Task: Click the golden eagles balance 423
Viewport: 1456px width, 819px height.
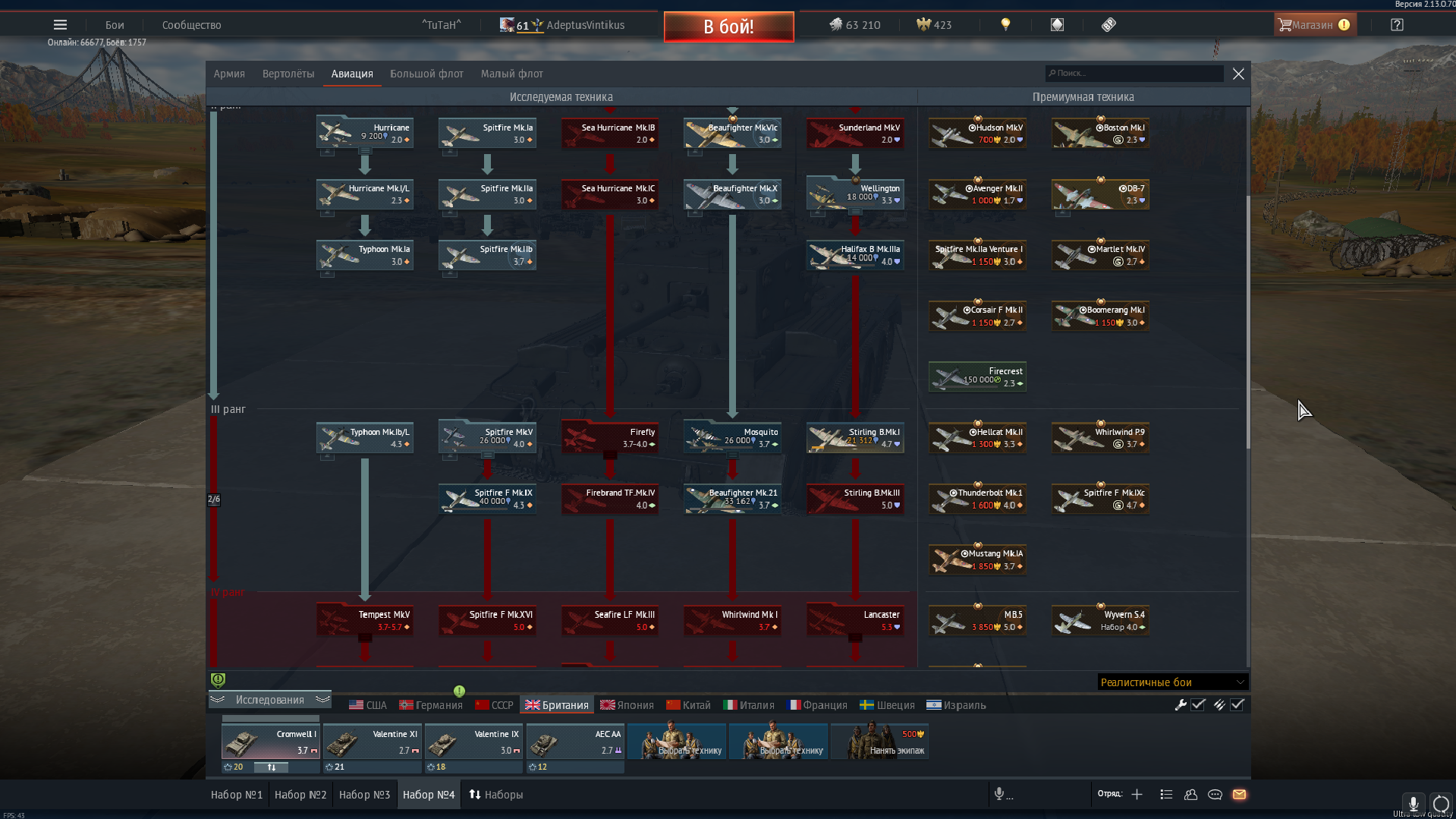Action: [x=934, y=25]
